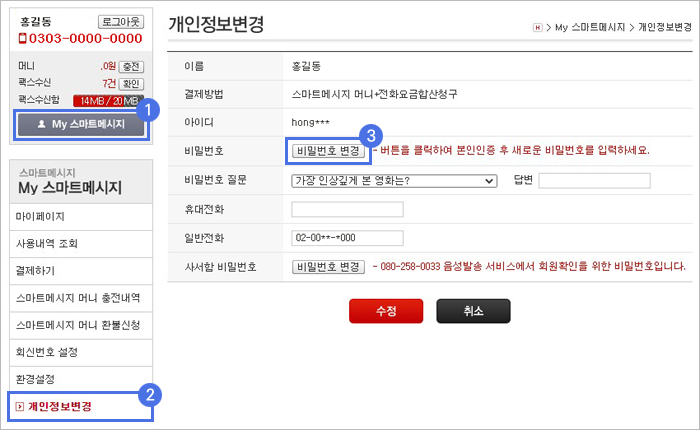Image resolution: width=700 pixels, height=430 pixels.
Task: Click the home icon in breadcrumb
Action: point(538,28)
